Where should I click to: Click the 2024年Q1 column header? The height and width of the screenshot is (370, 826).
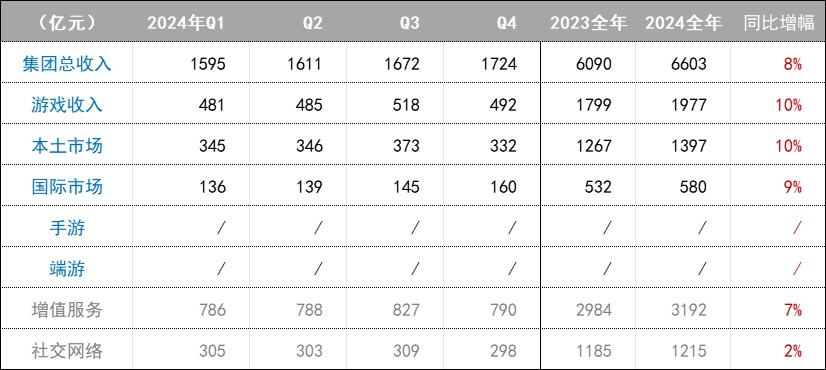(186, 24)
